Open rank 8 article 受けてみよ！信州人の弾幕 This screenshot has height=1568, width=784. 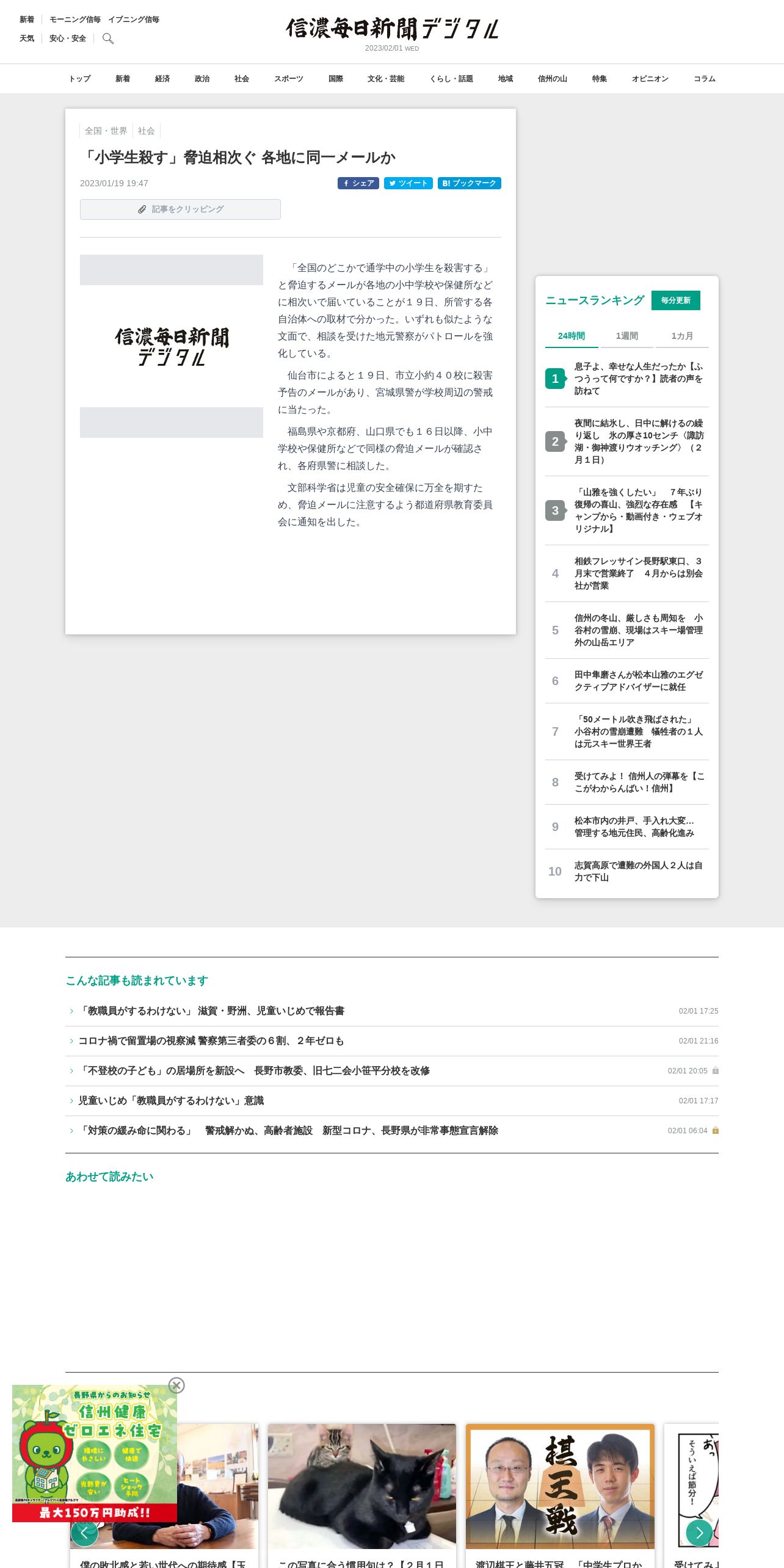(627, 782)
